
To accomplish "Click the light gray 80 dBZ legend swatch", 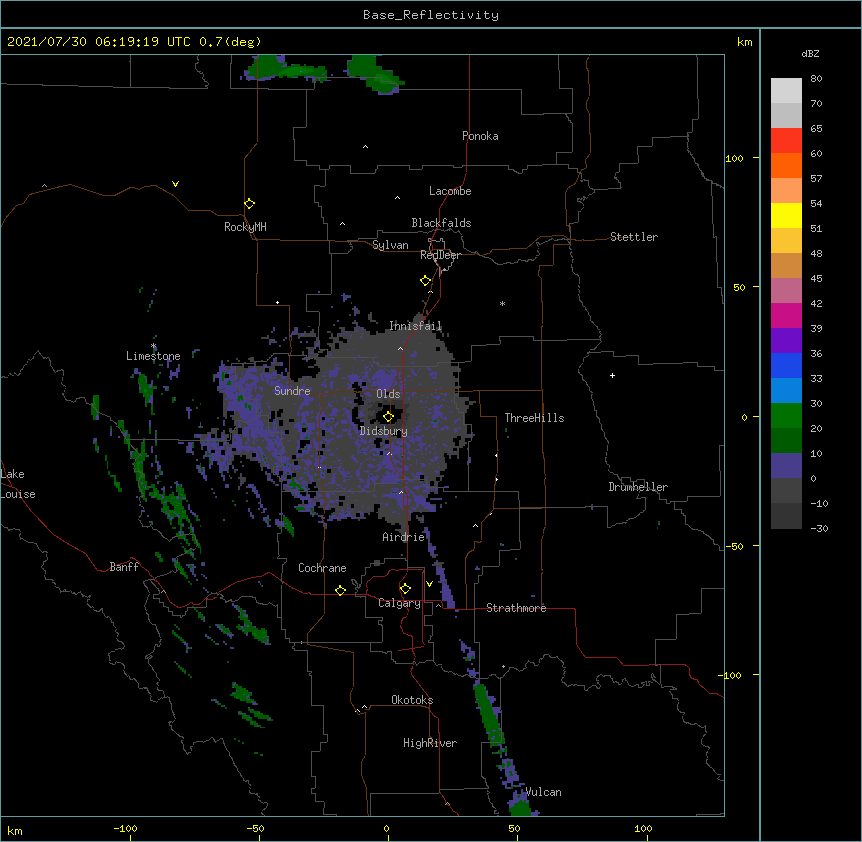I will coord(786,90).
